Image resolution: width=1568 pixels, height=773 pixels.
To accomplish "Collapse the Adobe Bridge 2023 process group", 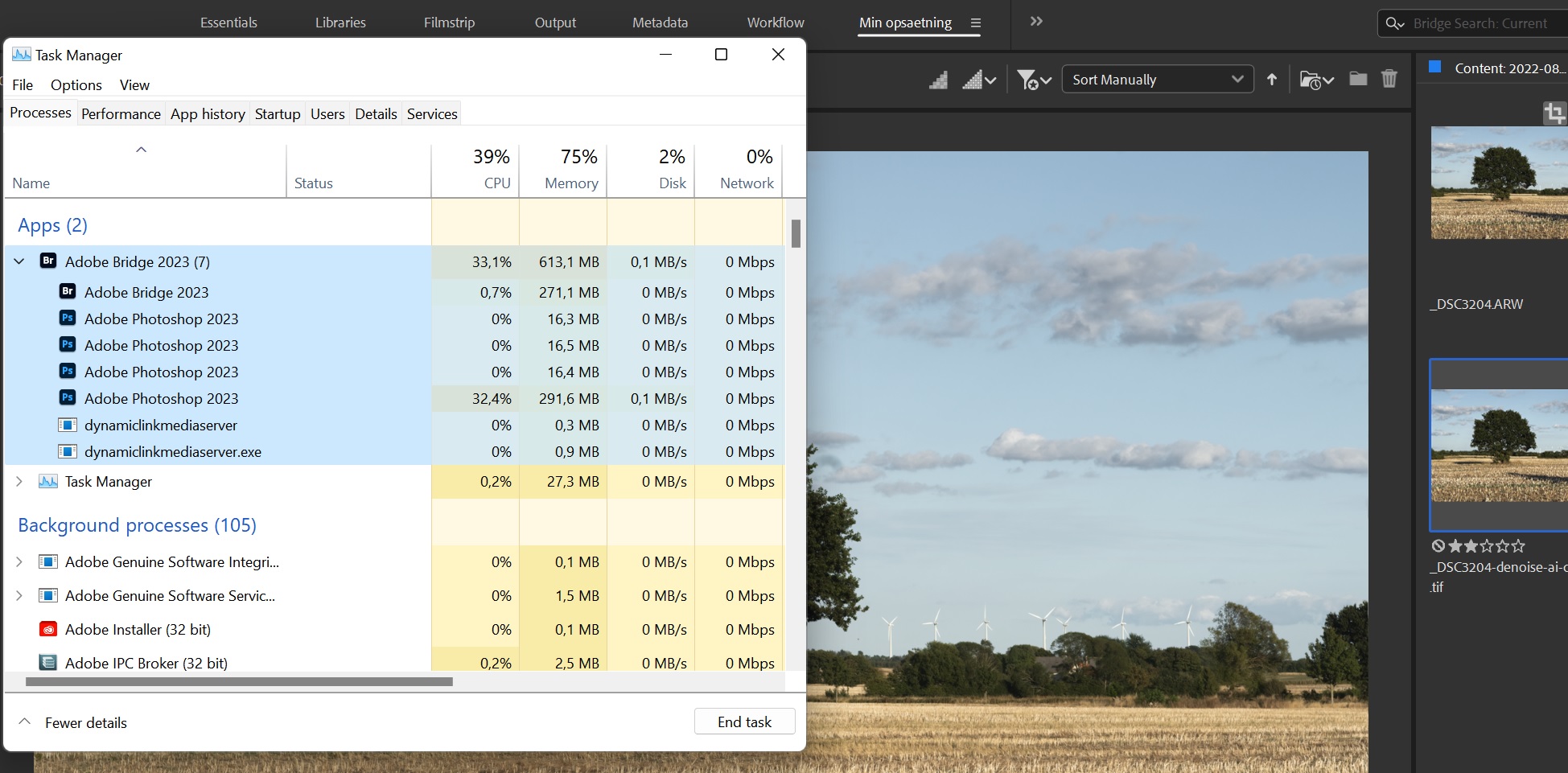I will 19,261.
